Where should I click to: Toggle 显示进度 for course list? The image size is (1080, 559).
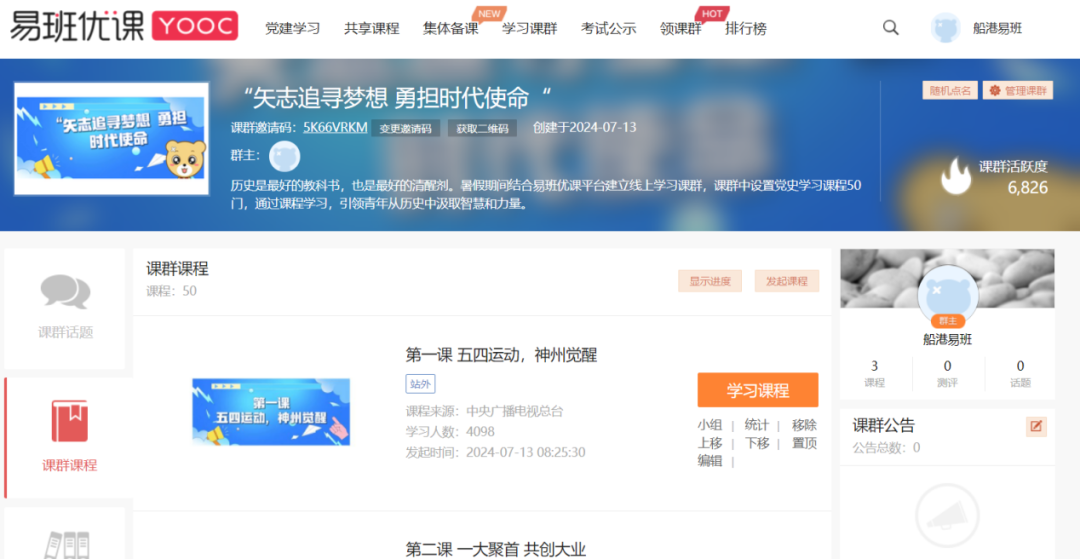pyautogui.click(x=710, y=282)
